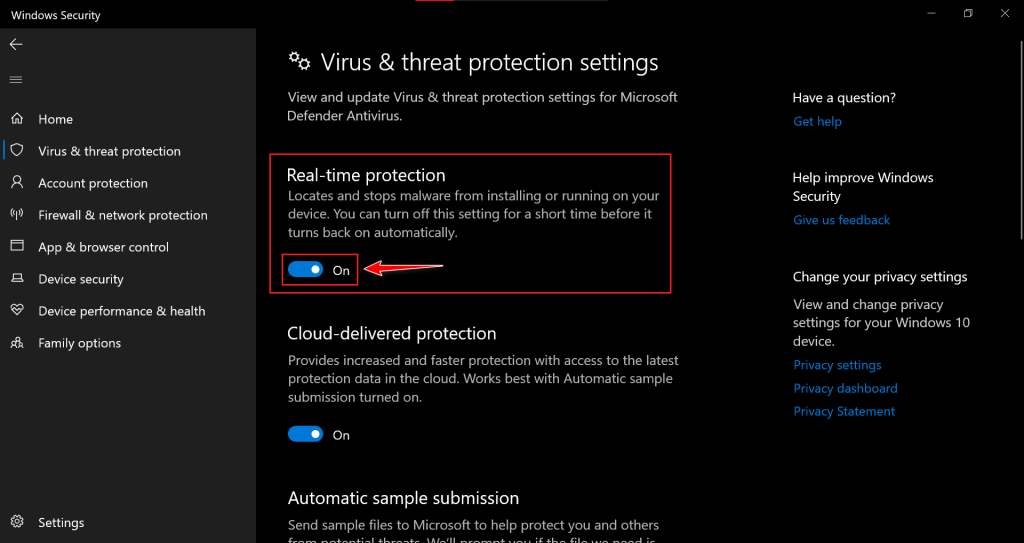Select the Firewall & network protection menu label
This screenshot has height=543, width=1024.
tap(123, 215)
